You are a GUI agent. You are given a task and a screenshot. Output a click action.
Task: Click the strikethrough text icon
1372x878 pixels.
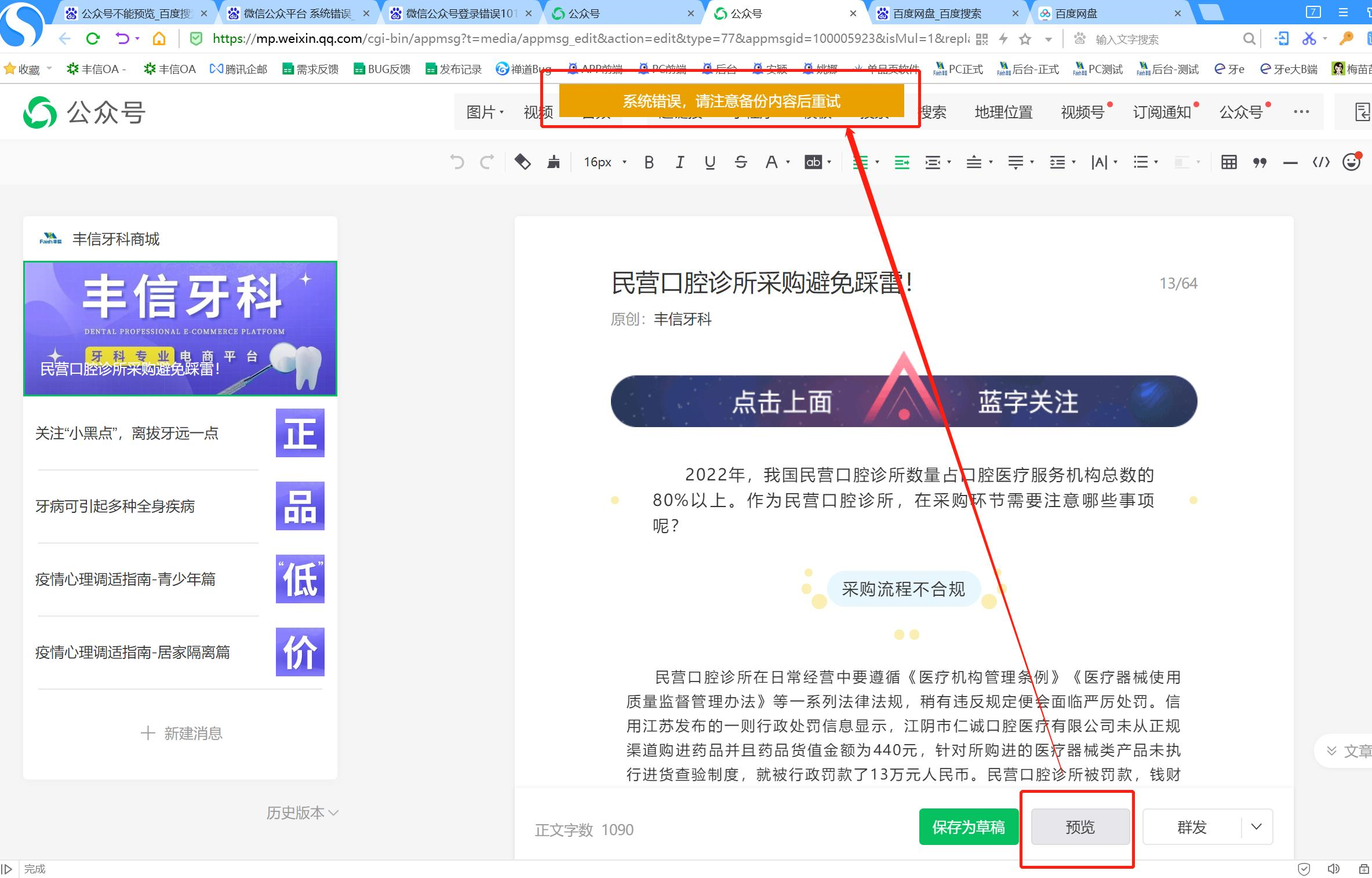coord(740,162)
